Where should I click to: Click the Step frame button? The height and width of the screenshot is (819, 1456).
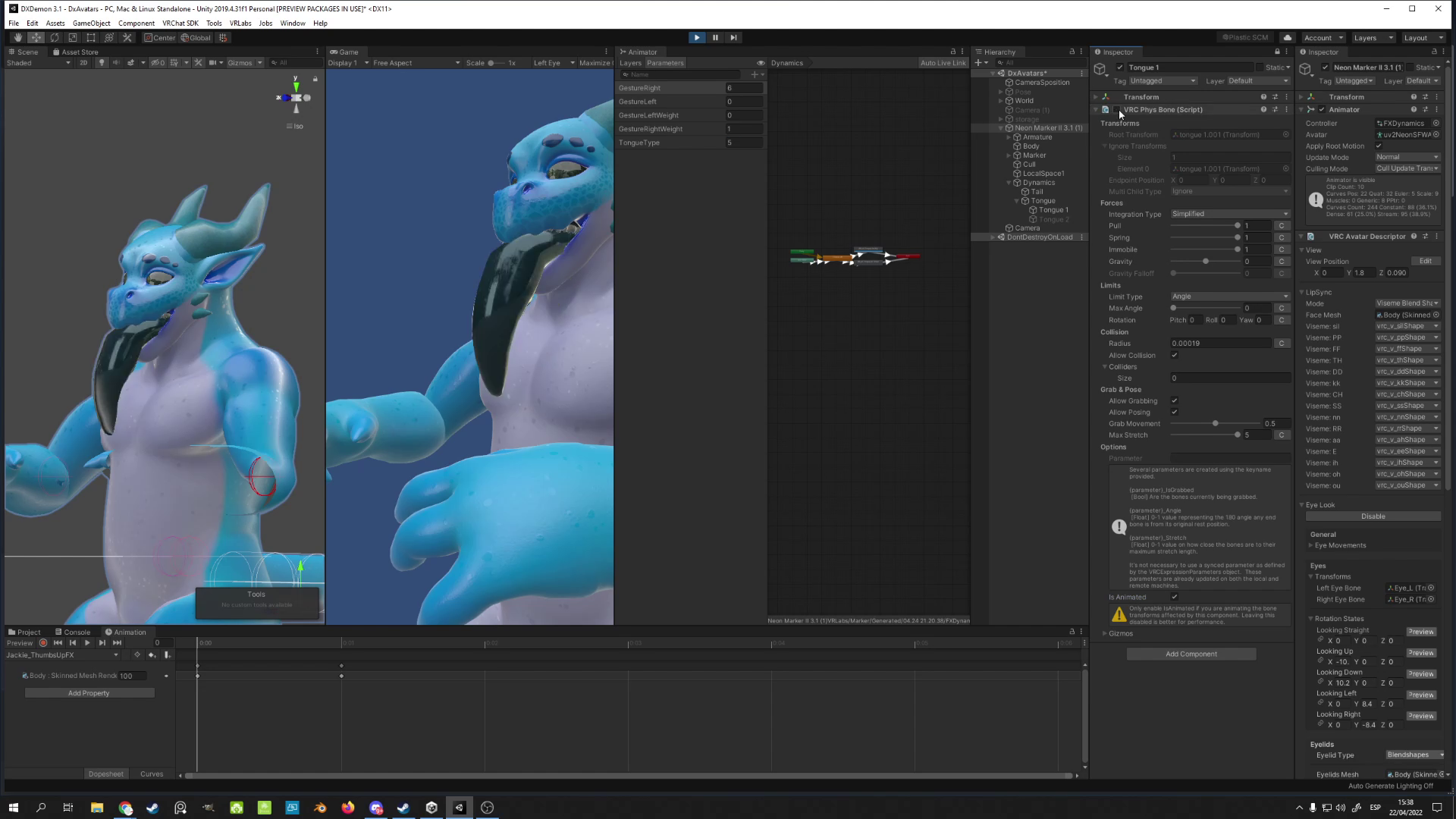click(x=733, y=37)
